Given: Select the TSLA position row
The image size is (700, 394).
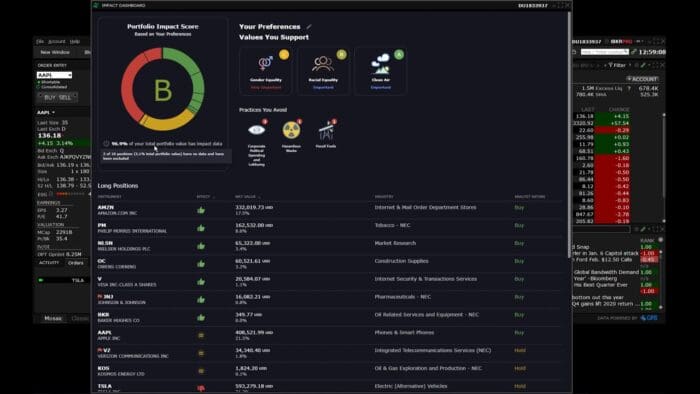Looking at the screenshot, I should coord(329,388).
